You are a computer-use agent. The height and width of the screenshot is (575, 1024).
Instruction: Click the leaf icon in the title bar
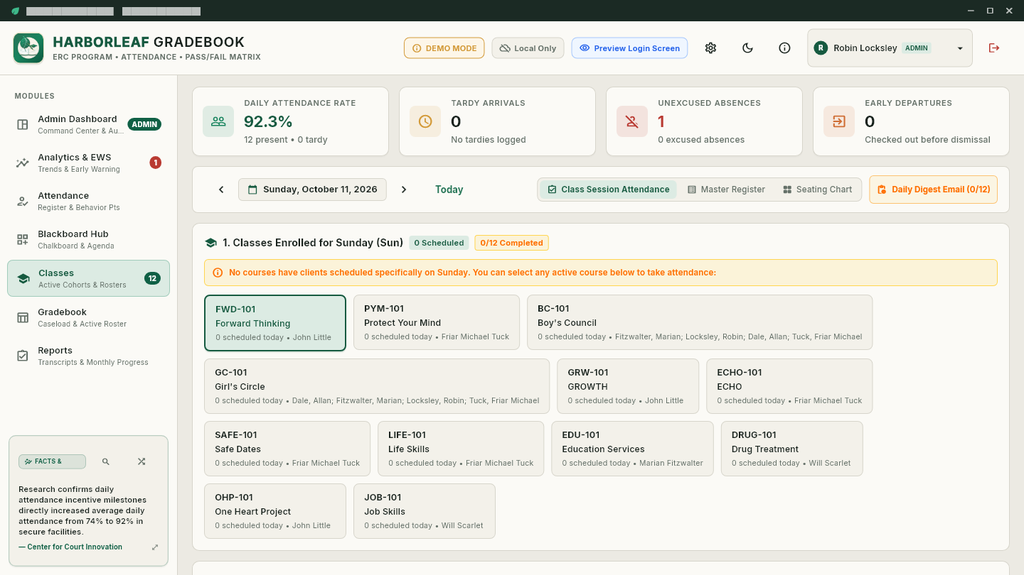[x=15, y=10]
